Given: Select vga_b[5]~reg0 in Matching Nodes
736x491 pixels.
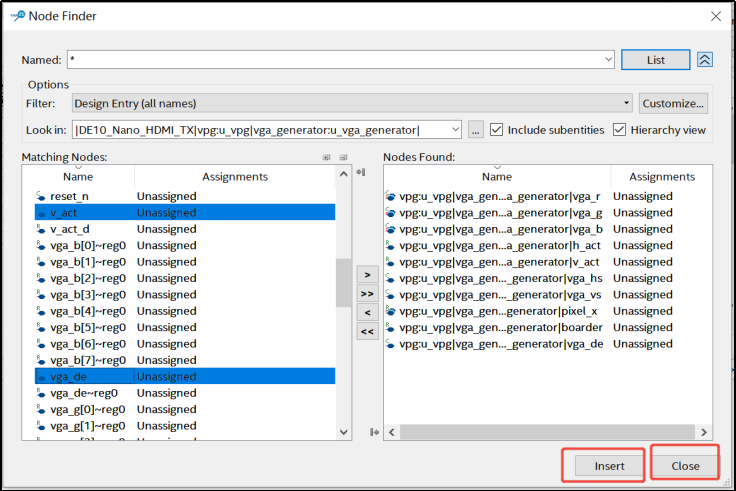Looking at the screenshot, I should 88,328.
